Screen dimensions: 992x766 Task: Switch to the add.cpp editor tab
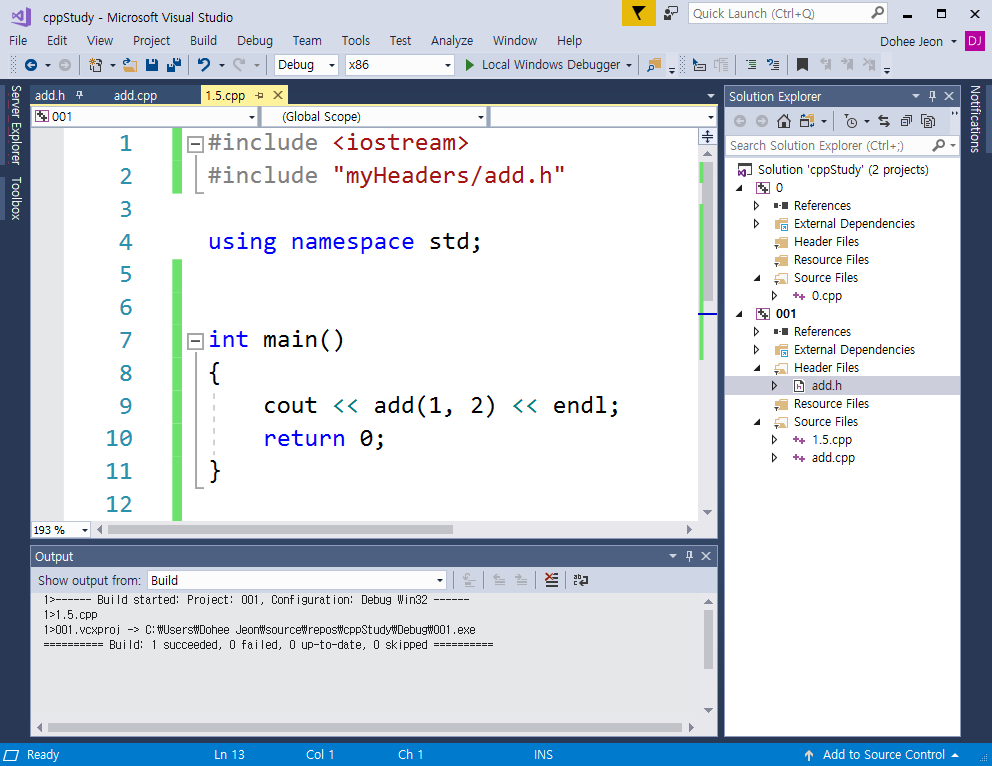[135, 96]
